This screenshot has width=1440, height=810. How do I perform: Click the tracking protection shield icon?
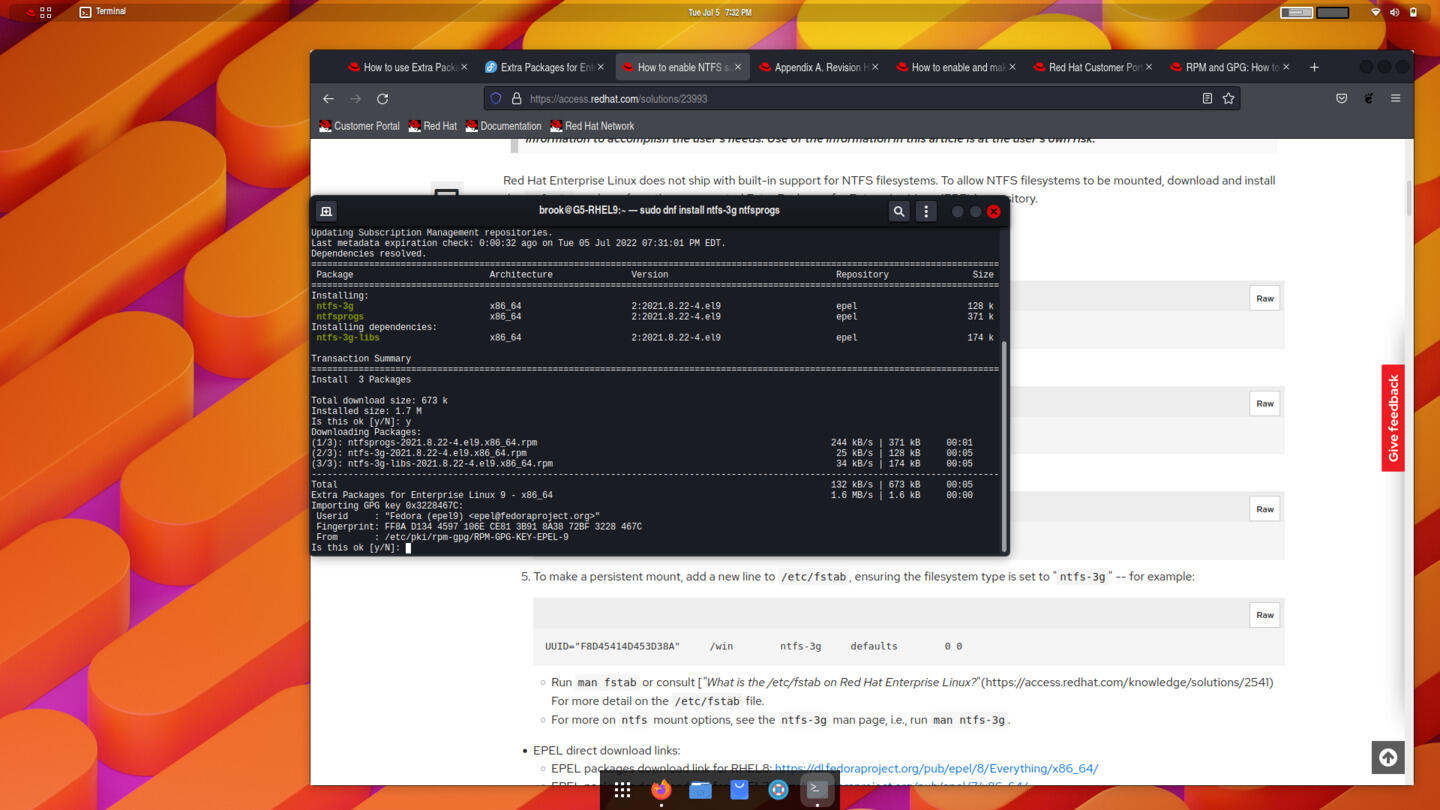coord(496,99)
